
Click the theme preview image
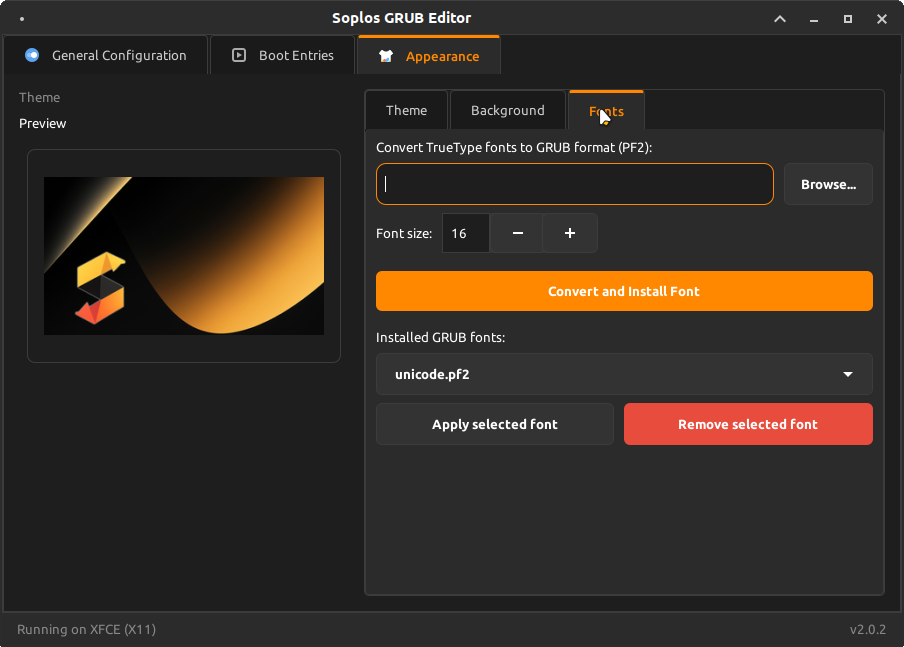(184, 256)
